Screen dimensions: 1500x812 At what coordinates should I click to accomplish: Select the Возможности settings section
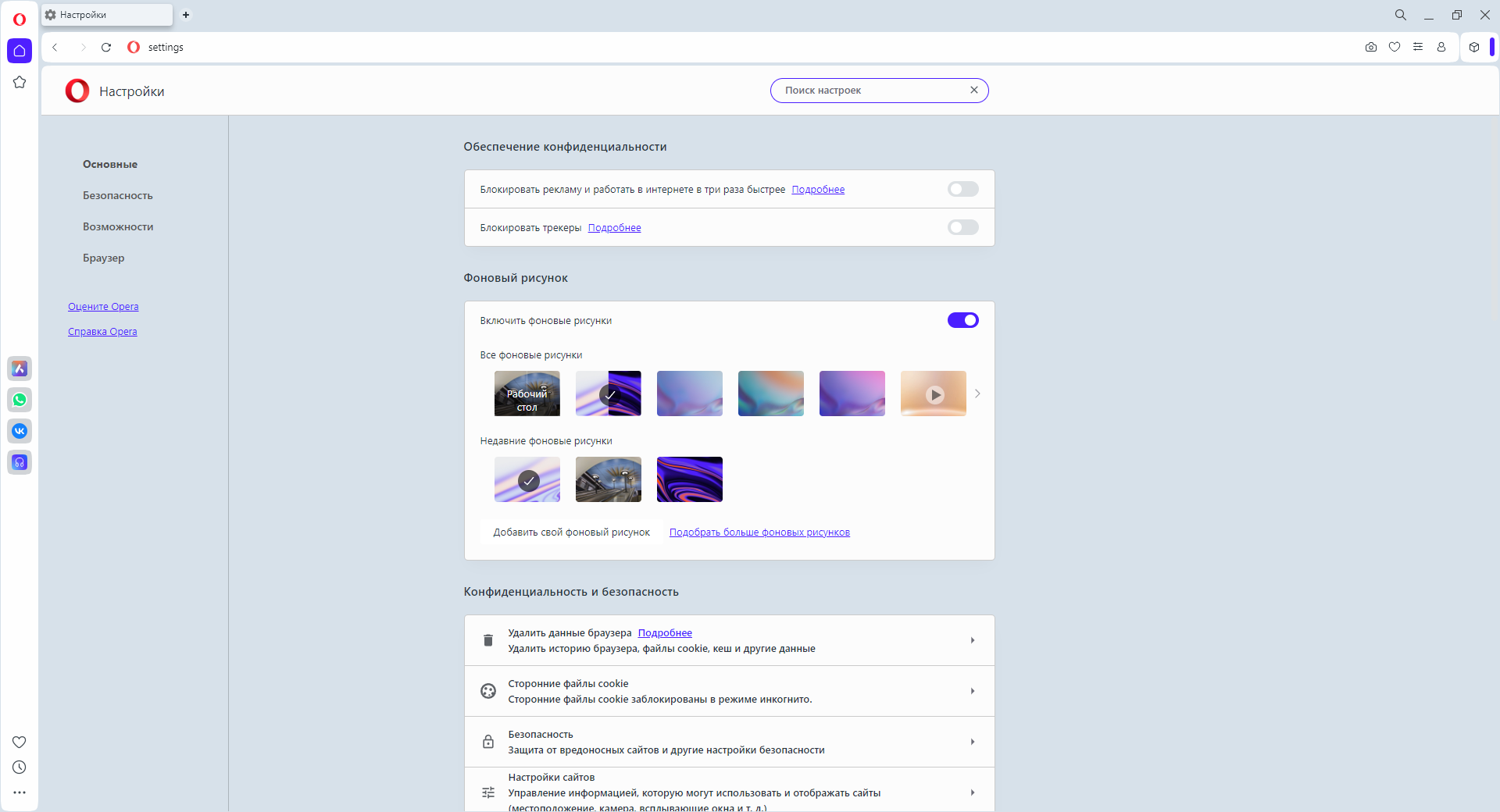click(118, 226)
